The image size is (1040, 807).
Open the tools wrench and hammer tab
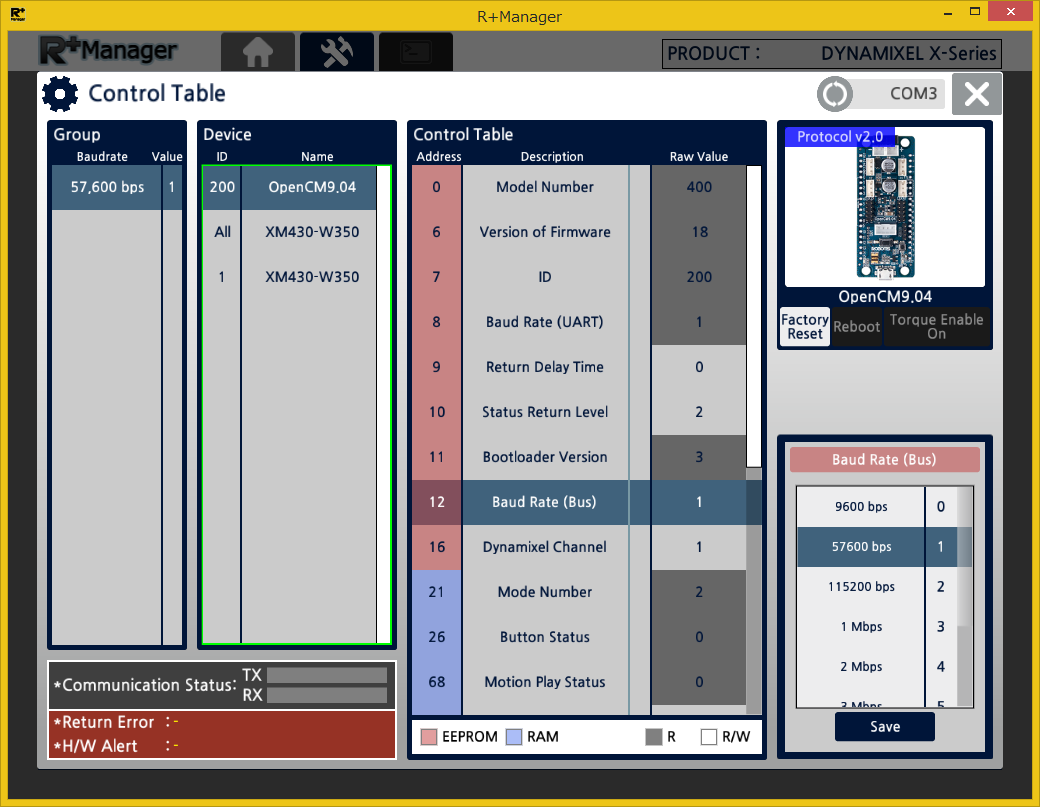[337, 52]
